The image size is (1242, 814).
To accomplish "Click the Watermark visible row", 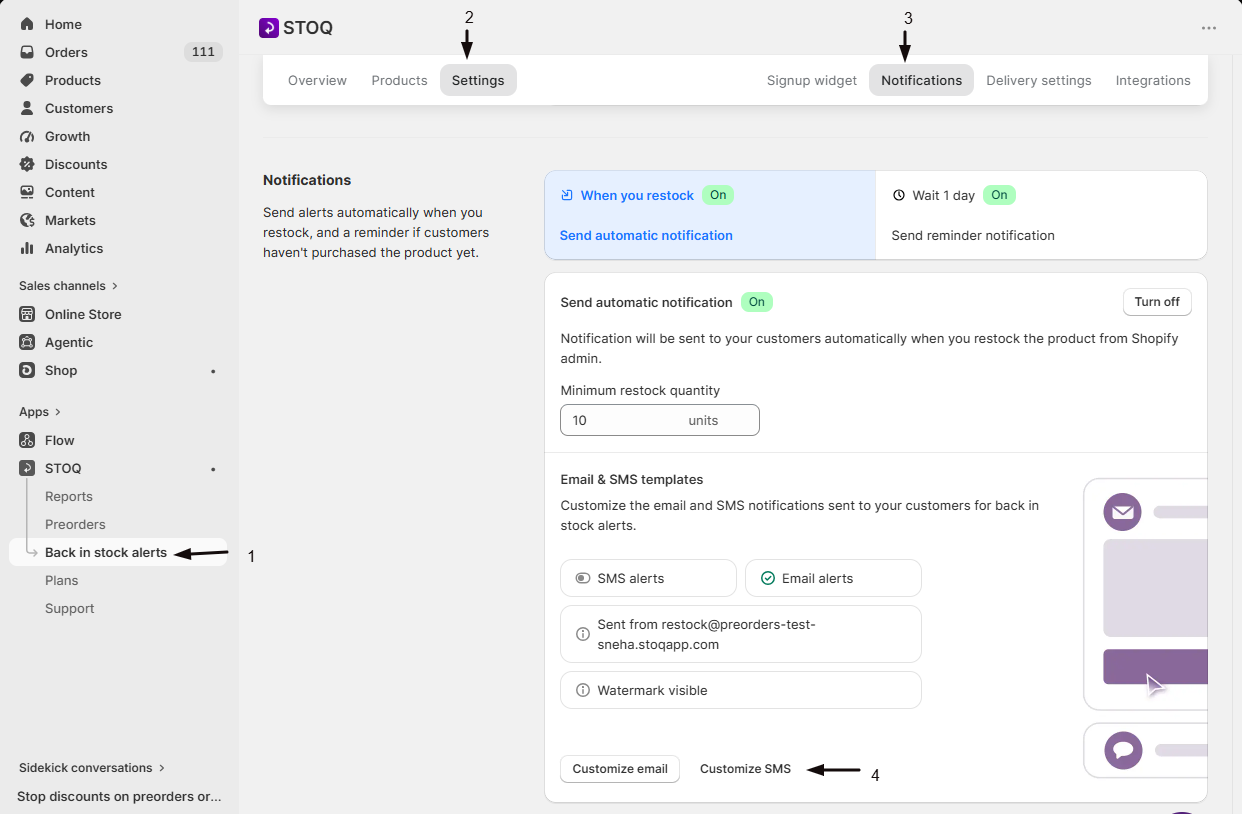I will pos(741,690).
